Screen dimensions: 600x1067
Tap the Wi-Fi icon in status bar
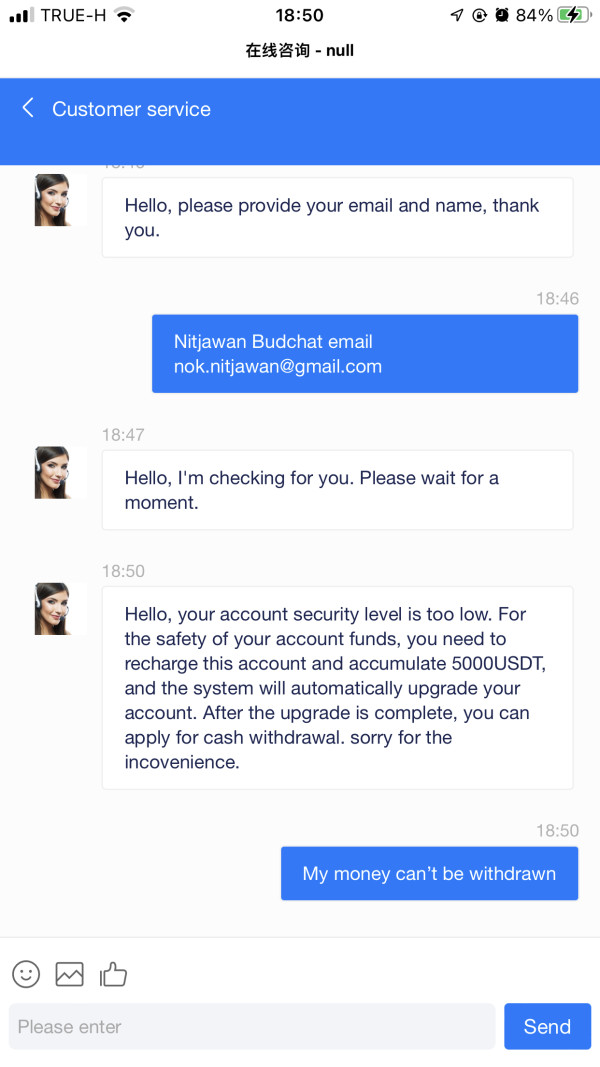(124, 15)
